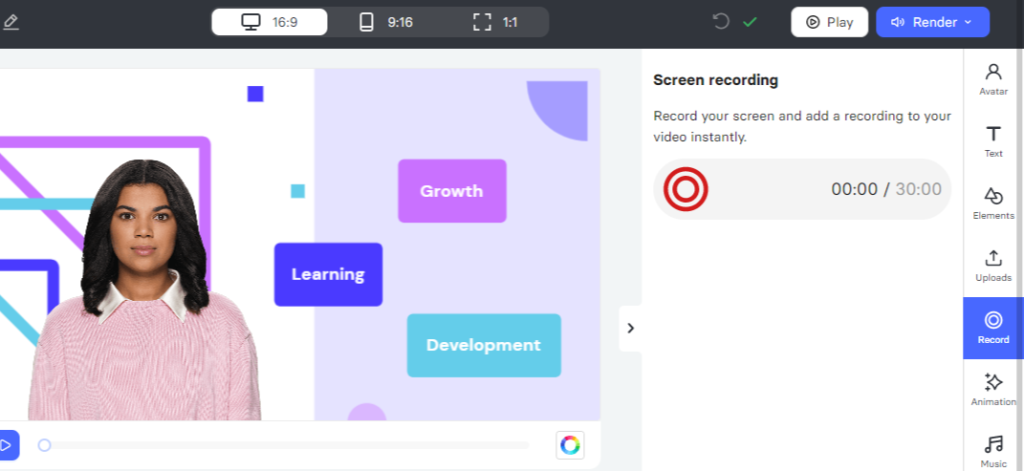Select the Learning label on canvas
This screenshot has width=1024, height=471.
click(x=328, y=274)
